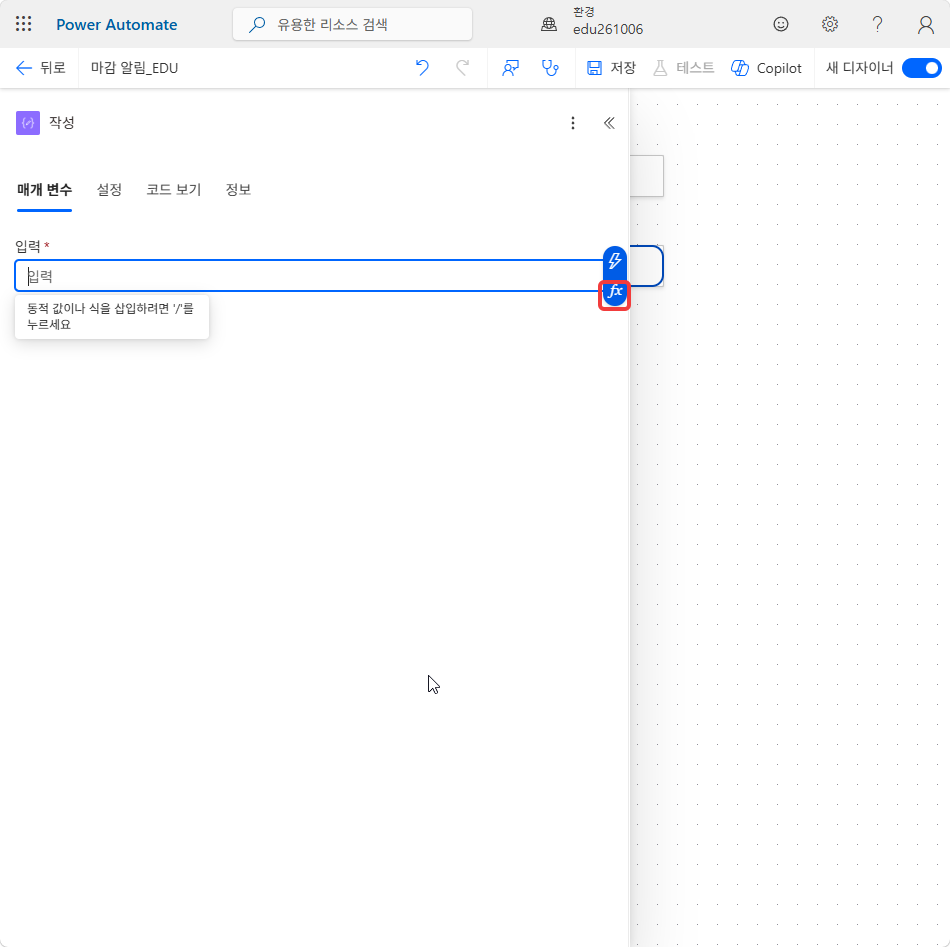Open the 코드 보기 tab

pos(173,190)
